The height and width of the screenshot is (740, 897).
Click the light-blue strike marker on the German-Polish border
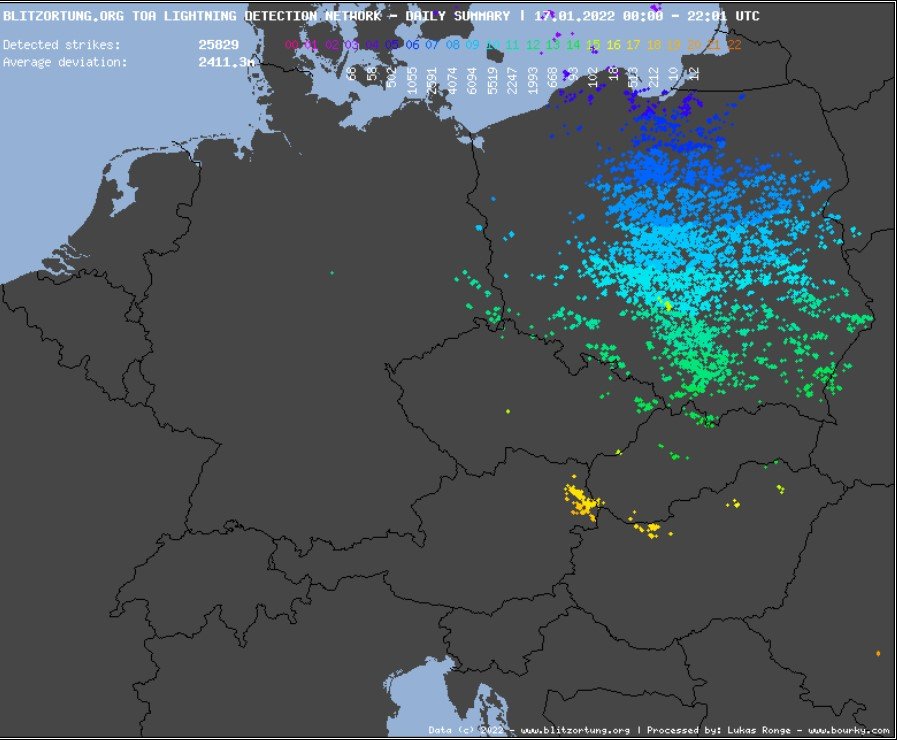pyautogui.click(x=479, y=228)
